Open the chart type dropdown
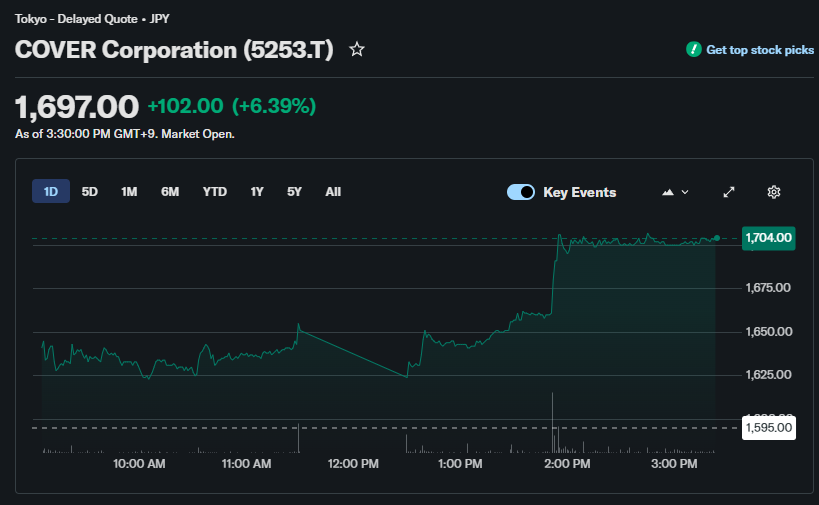Viewport: 819px width, 505px height. pos(675,192)
